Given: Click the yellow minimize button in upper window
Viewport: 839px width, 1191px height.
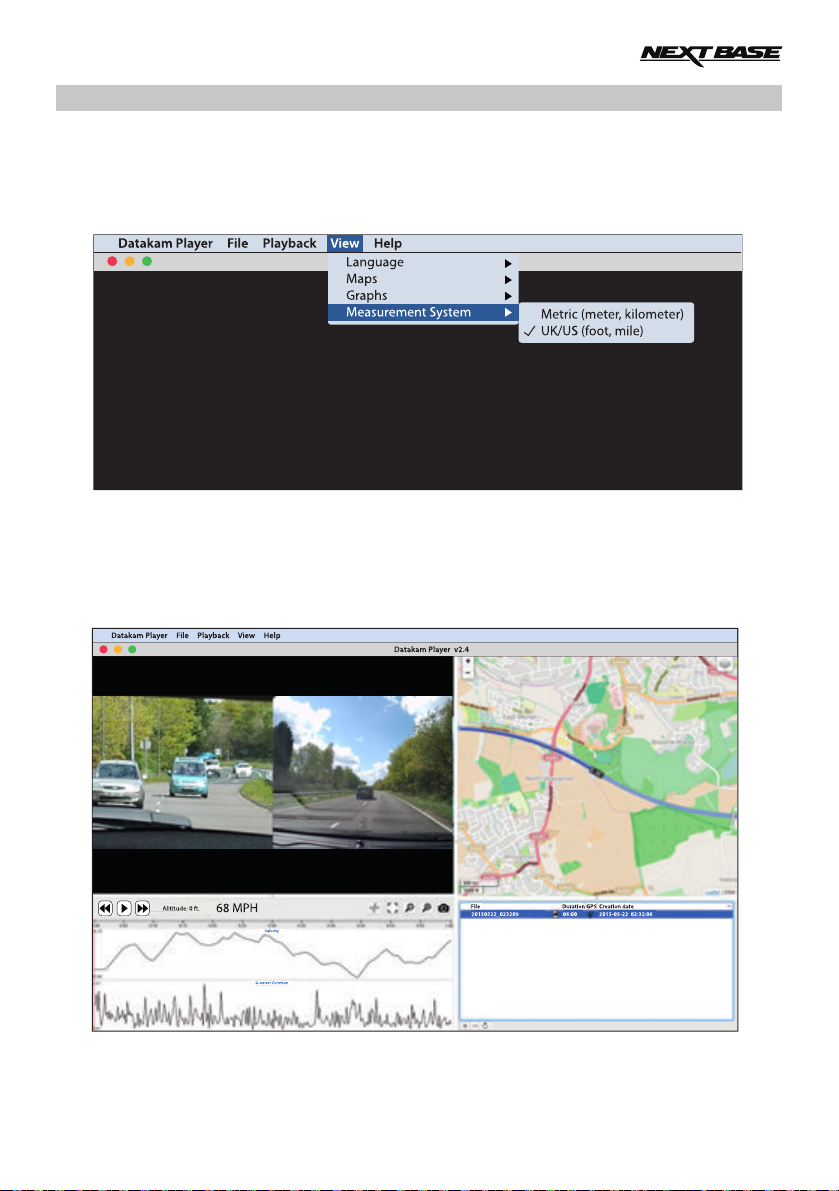Looking at the screenshot, I should (129, 261).
